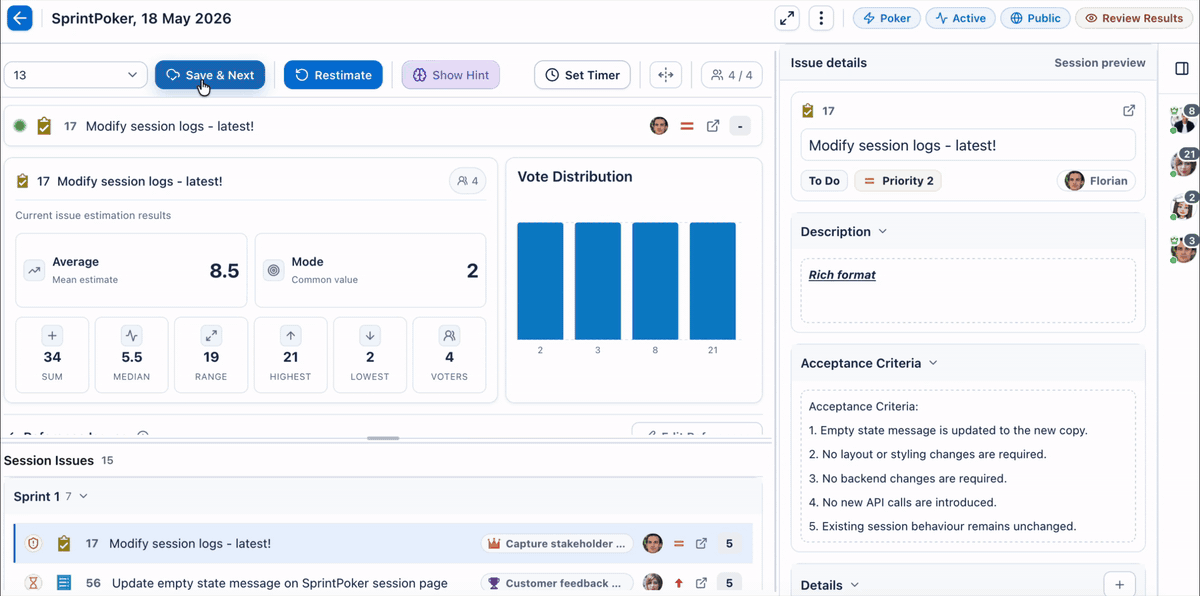Viewport: 1200px width, 596px height.
Task: Open issue 17 external link in header row
Action: 713,126
